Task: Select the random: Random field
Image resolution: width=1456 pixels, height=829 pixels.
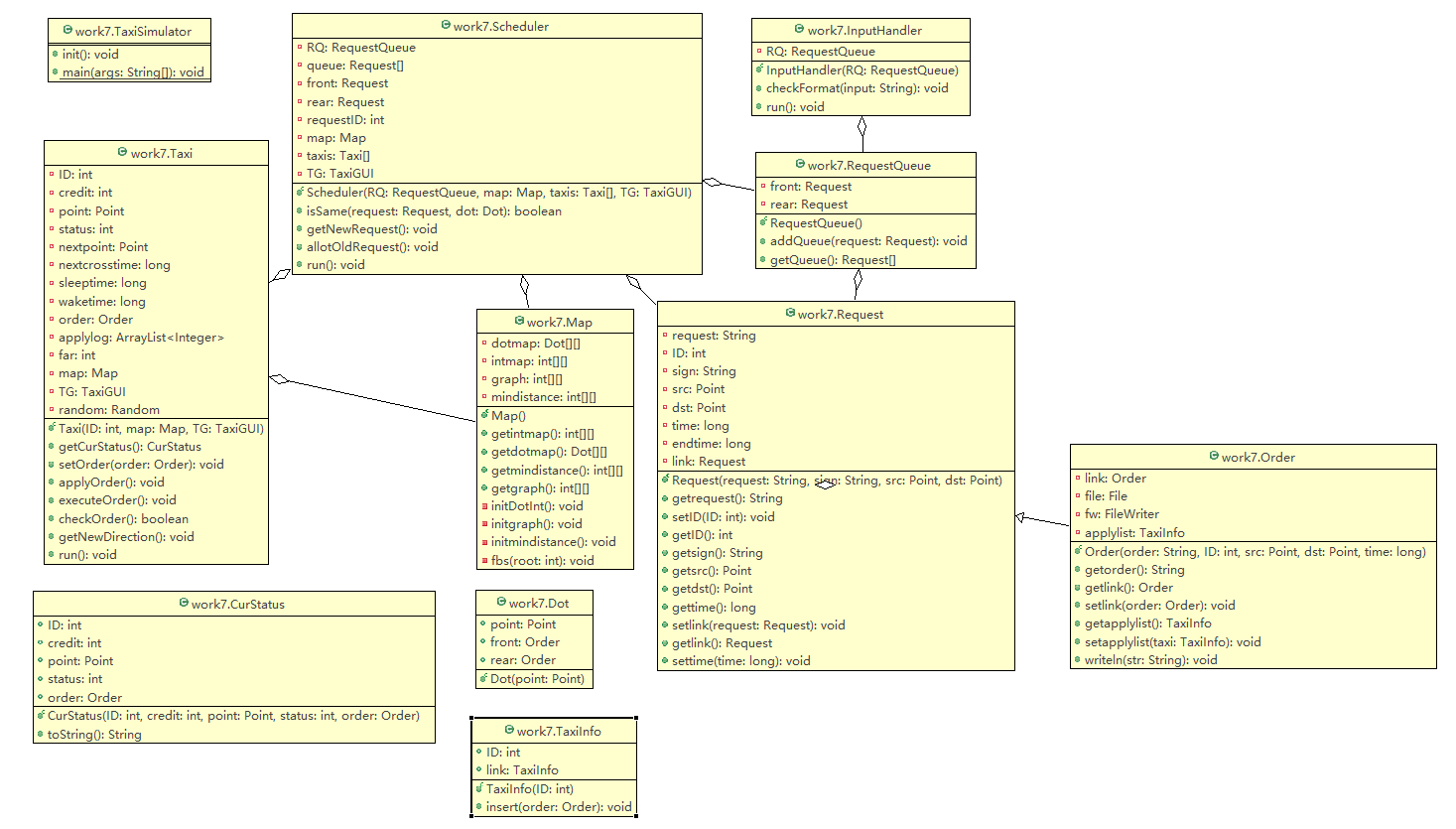Action: pos(108,410)
